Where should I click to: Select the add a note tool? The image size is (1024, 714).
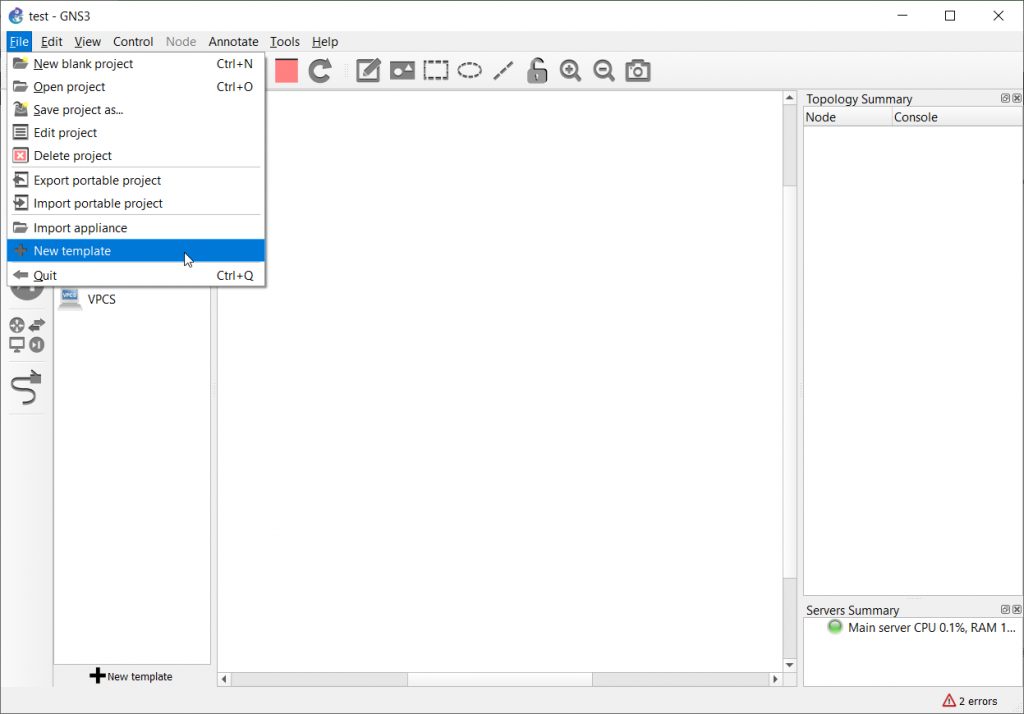point(368,71)
